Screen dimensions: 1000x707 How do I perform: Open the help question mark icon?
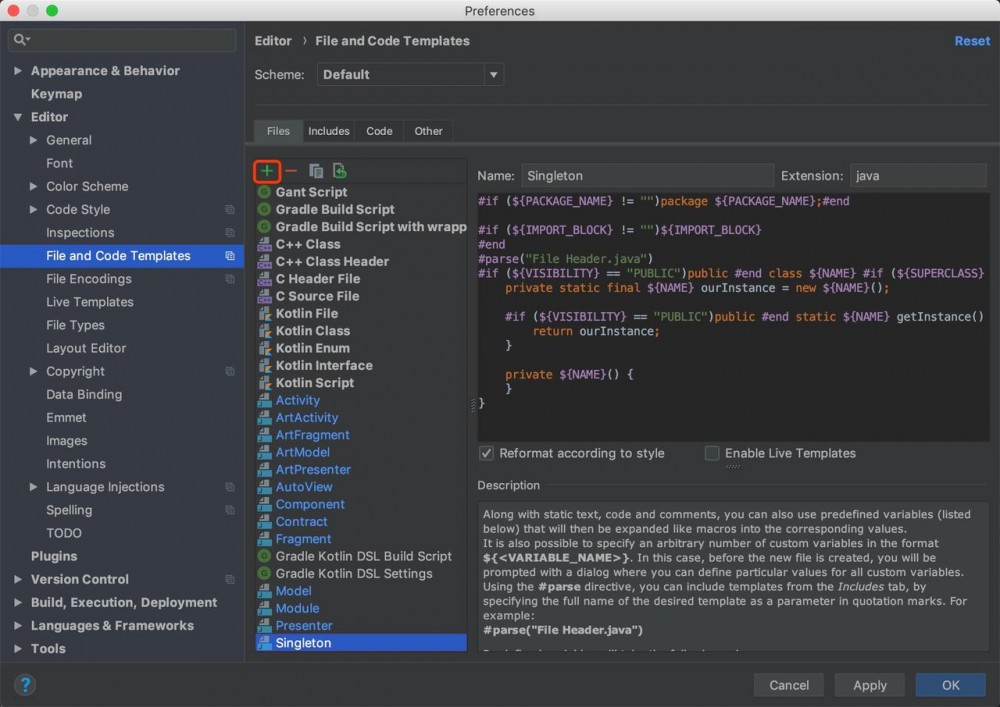point(26,685)
